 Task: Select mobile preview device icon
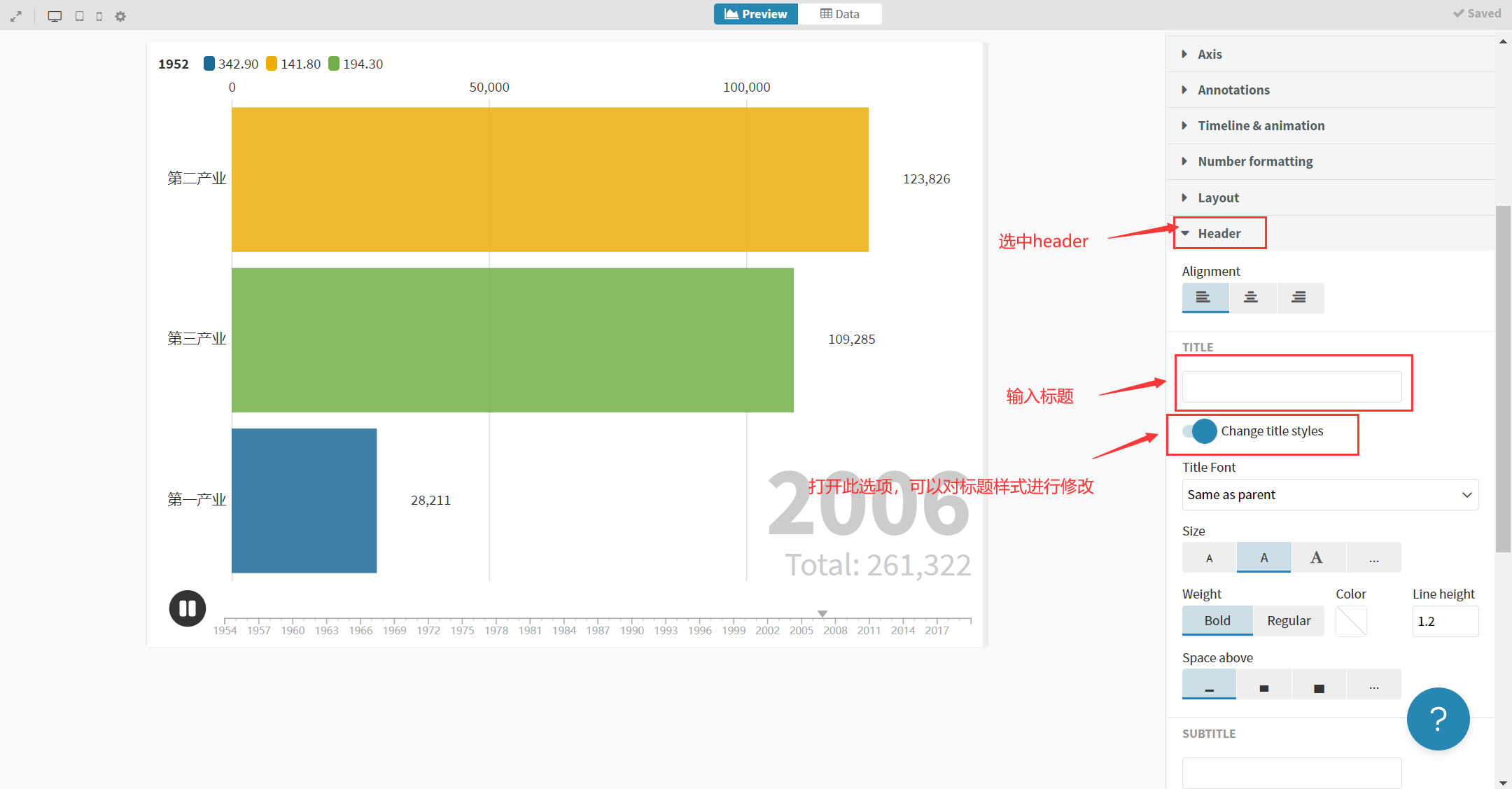click(x=99, y=16)
